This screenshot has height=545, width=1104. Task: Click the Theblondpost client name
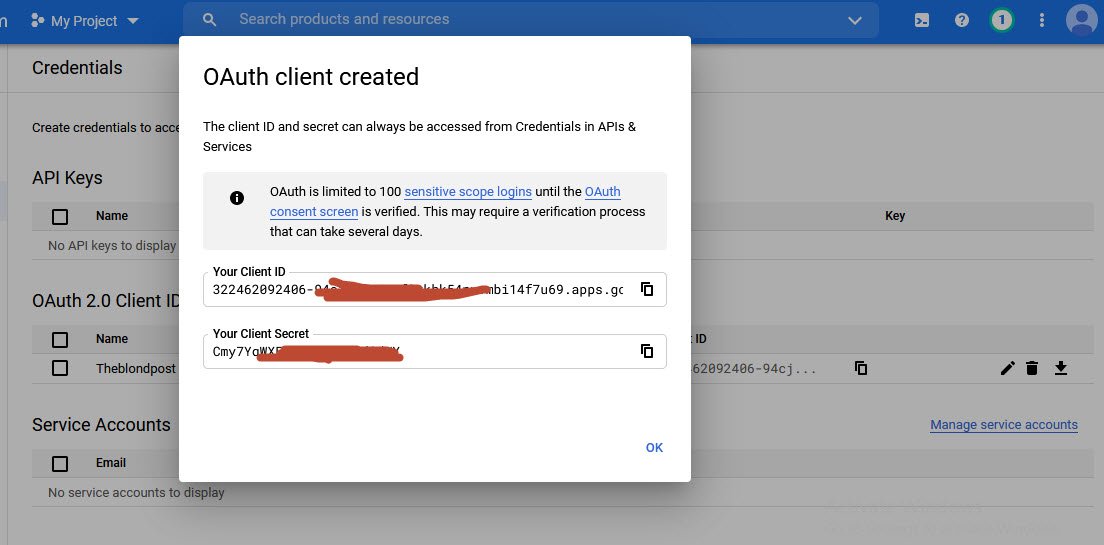[x=136, y=368]
